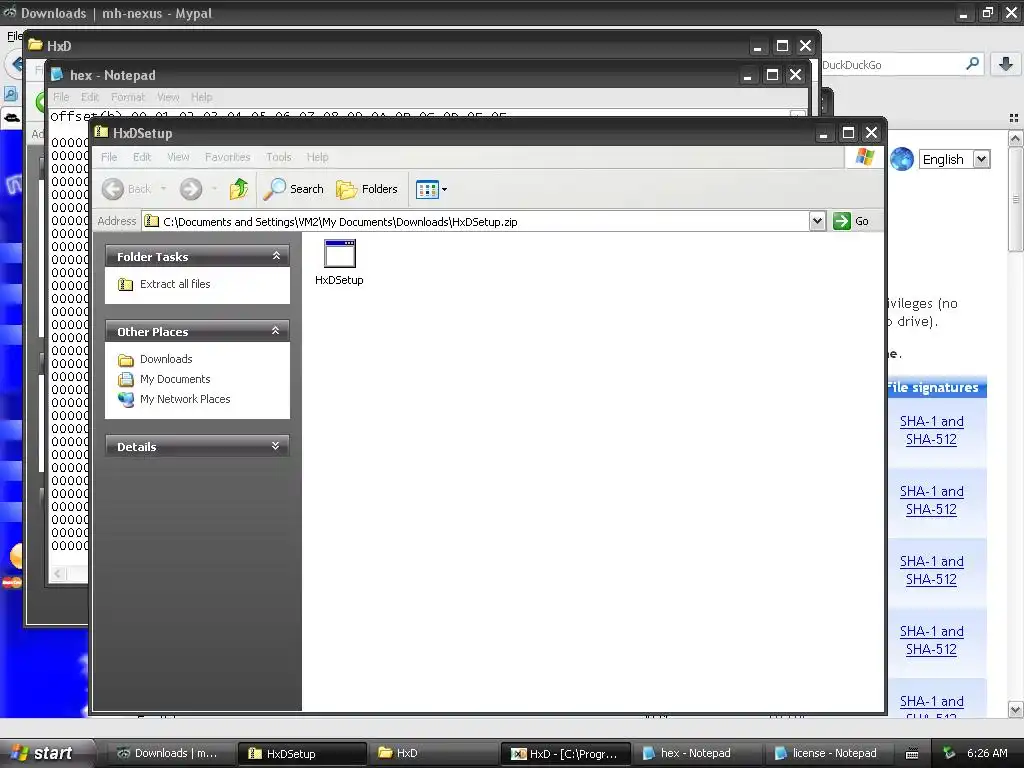Open My Network Places link
1024x768 pixels.
click(x=185, y=399)
